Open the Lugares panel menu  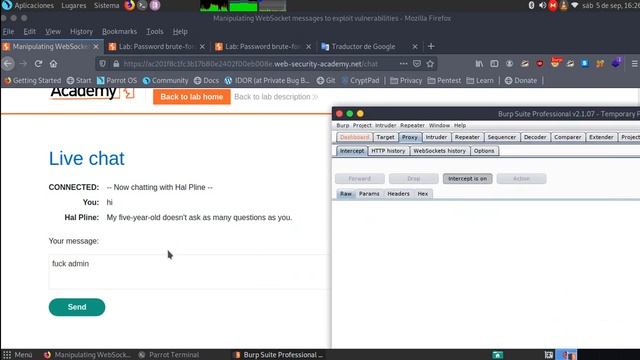(73, 5)
